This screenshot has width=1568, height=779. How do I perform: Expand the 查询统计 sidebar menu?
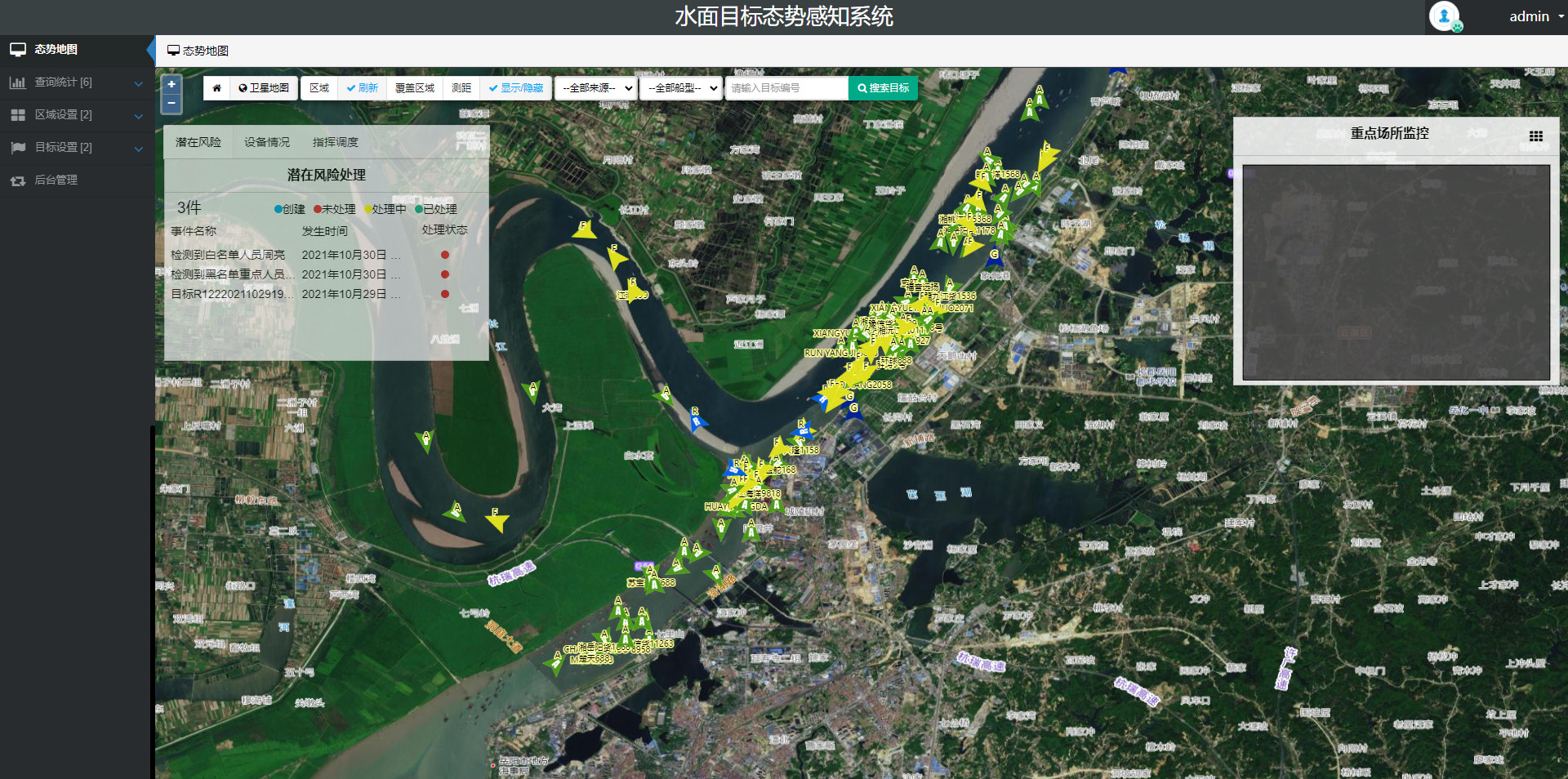point(63,82)
